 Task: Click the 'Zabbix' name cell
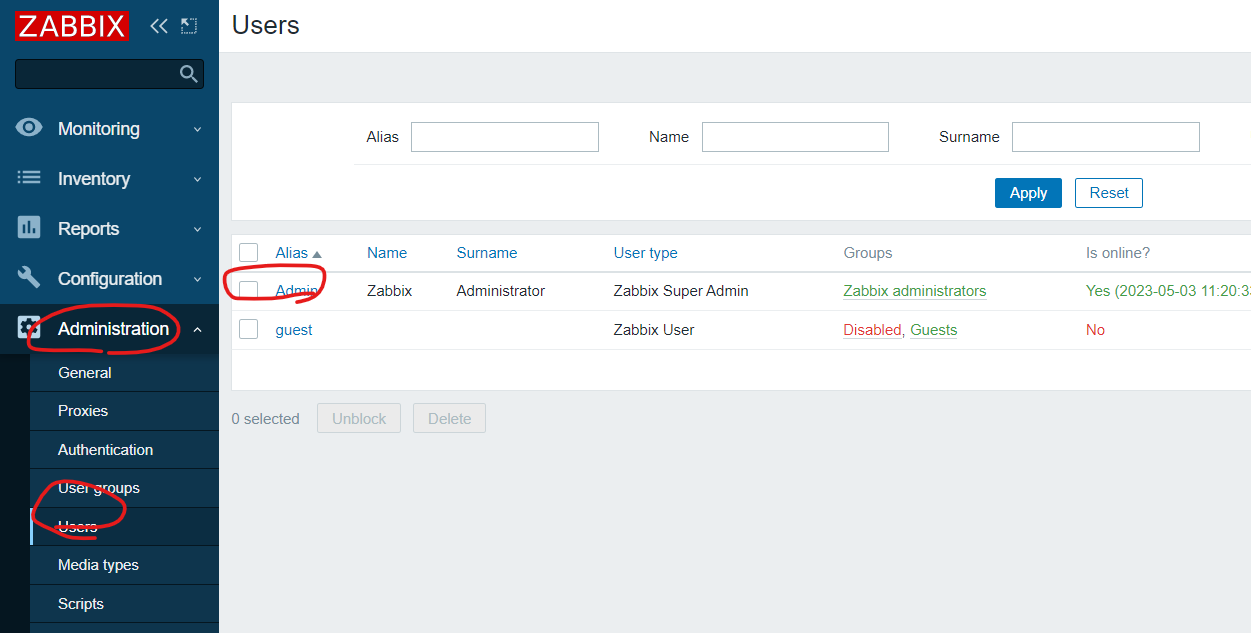[390, 291]
